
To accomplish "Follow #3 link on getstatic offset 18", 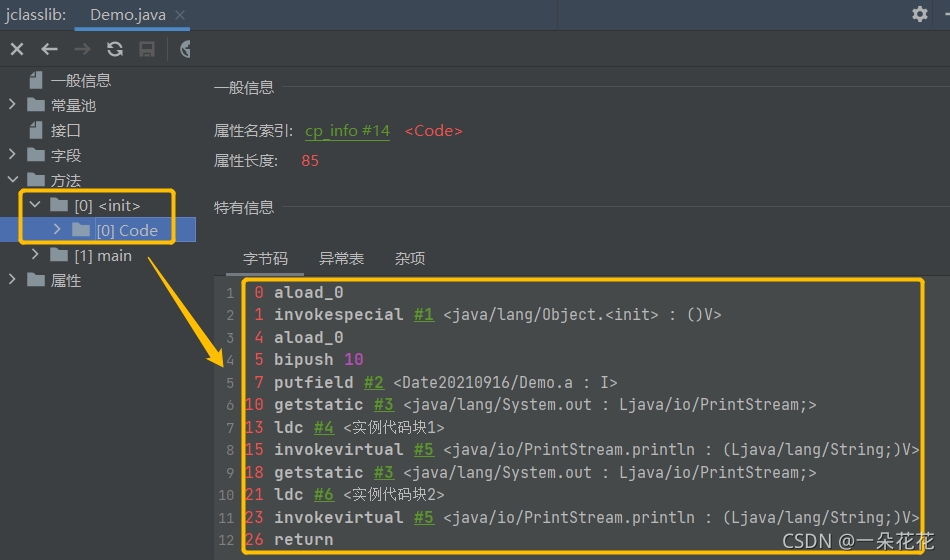I will [x=384, y=473].
